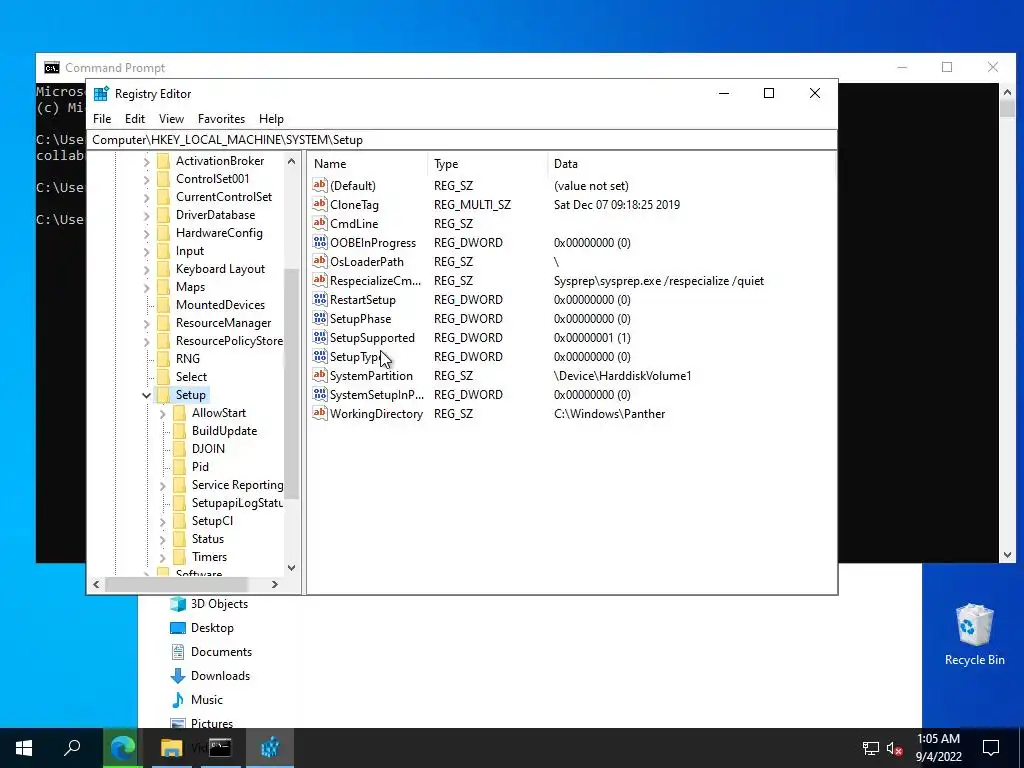
Task: Collapse the Setup key
Action: [146, 394]
